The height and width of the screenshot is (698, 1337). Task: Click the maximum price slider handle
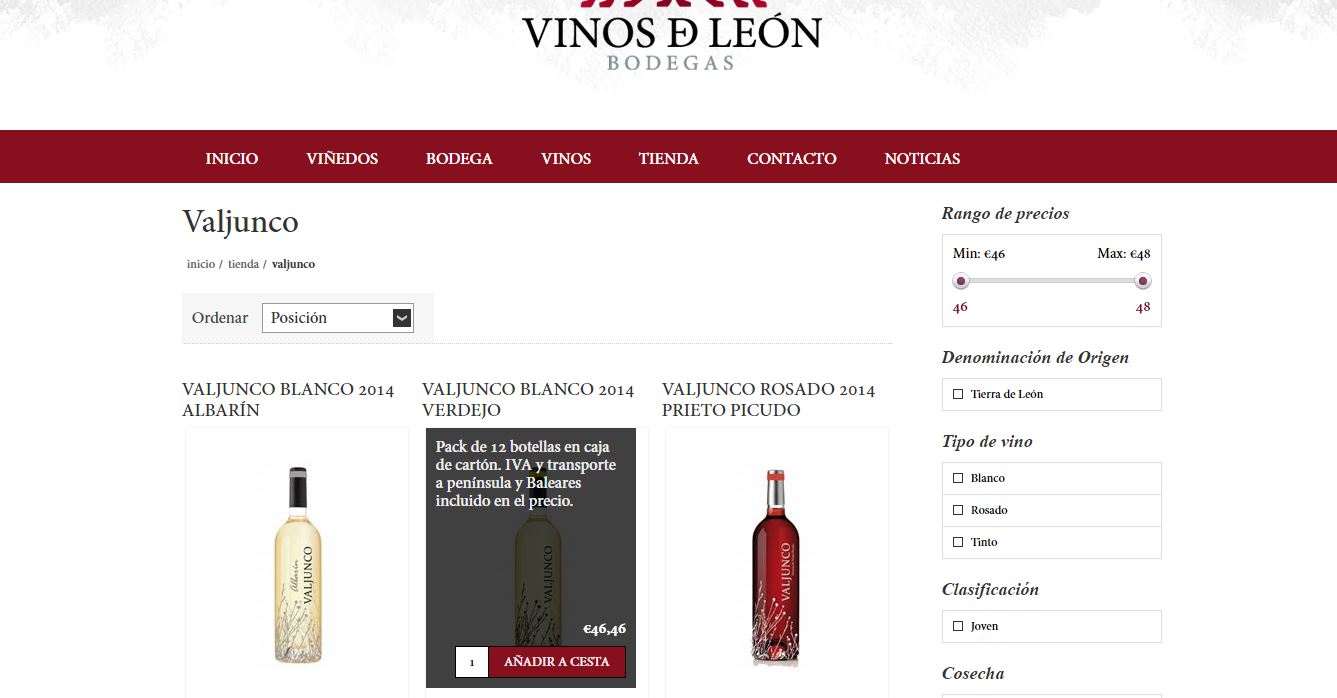tap(1143, 281)
